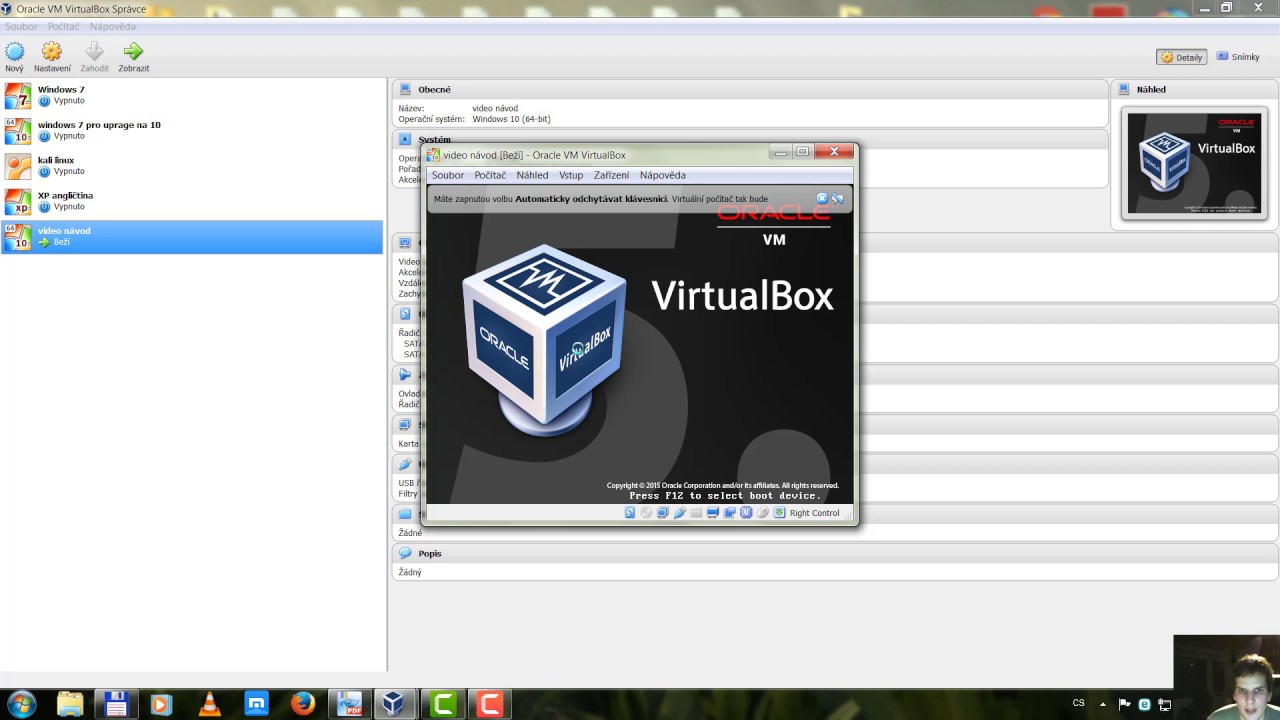This screenshot has height=720, width=1280.
Task: Open the Windows Start menu
Action: 21,704
